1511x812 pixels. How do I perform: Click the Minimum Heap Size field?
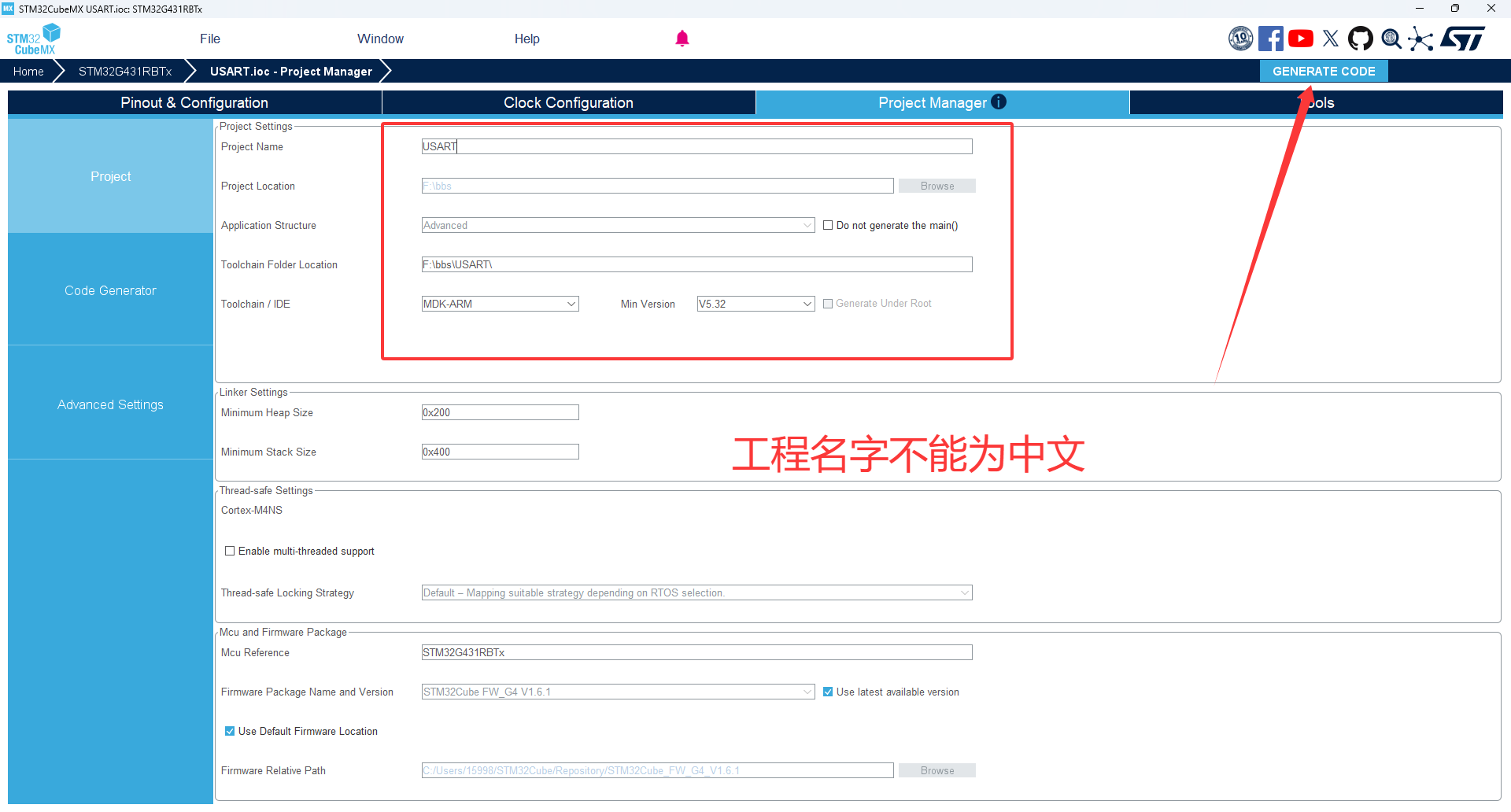[x=501, y=412]
